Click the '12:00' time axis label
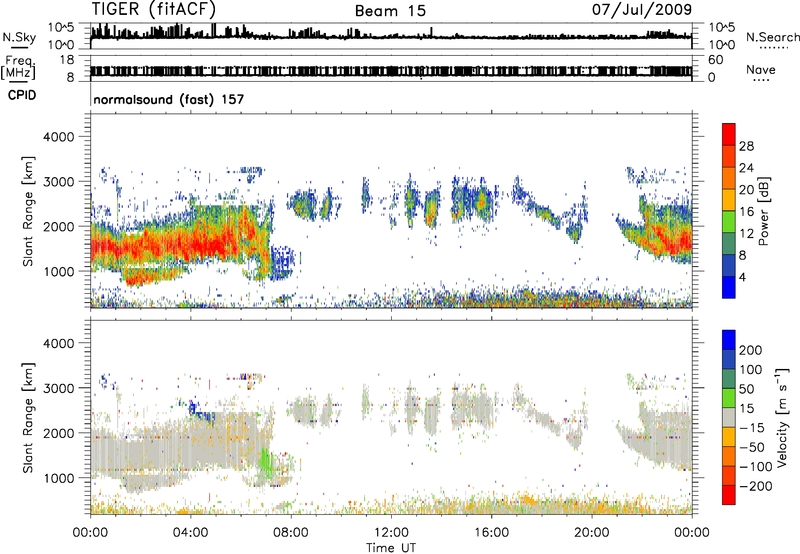800x554 pixels. [x=391, y=533]
